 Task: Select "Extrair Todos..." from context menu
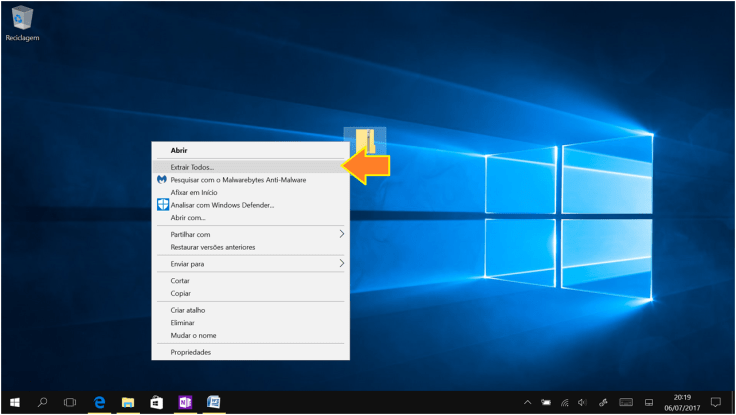tap(192, 167)
